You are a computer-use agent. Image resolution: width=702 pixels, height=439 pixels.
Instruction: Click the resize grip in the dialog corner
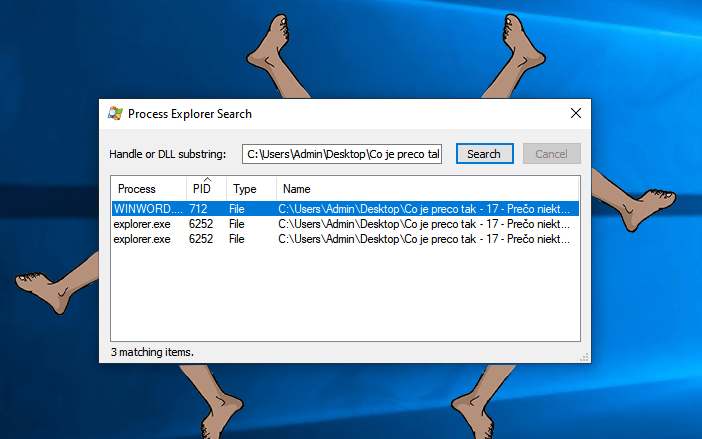pyautogui.click(x=582, y=357)
